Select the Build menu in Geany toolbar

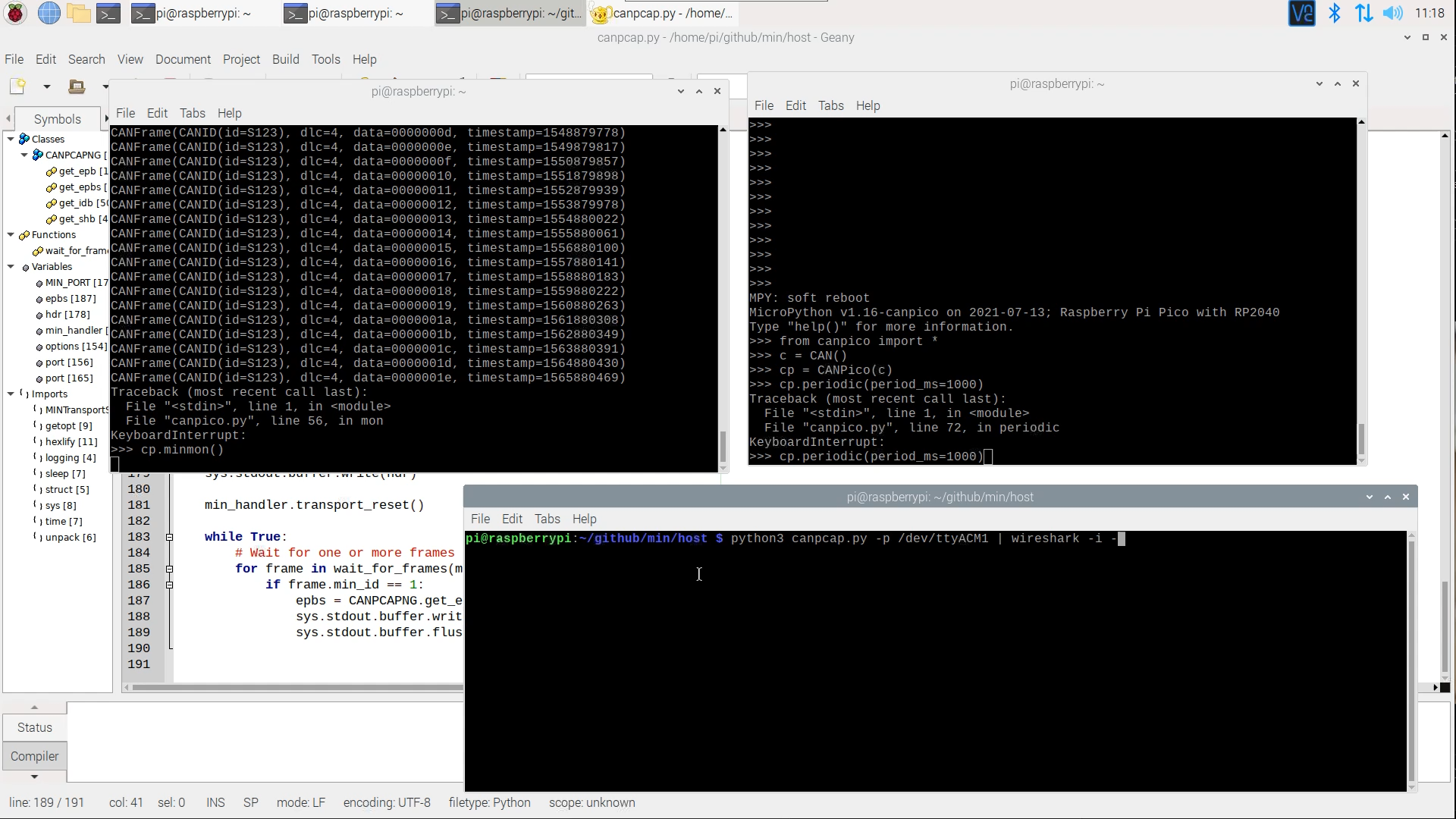click(285, 59)
